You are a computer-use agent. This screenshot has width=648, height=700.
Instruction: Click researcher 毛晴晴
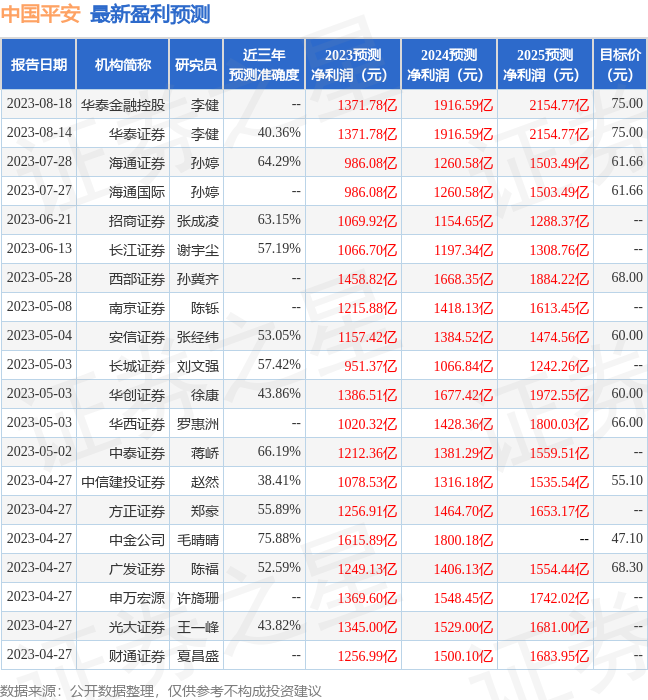click(x=198, y=540)
